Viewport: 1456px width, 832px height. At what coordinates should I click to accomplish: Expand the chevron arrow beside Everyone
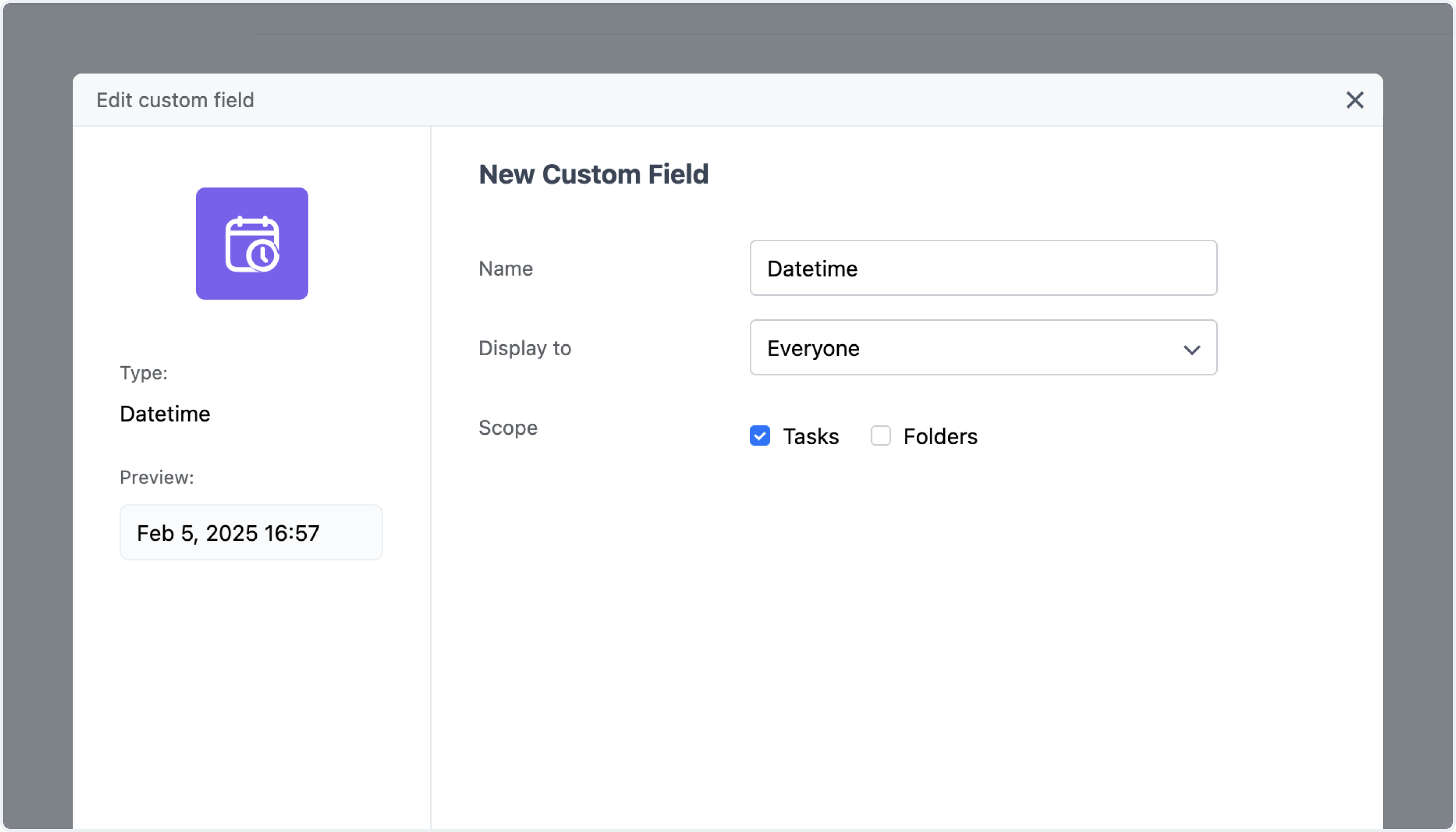(x=1191, y=349)
